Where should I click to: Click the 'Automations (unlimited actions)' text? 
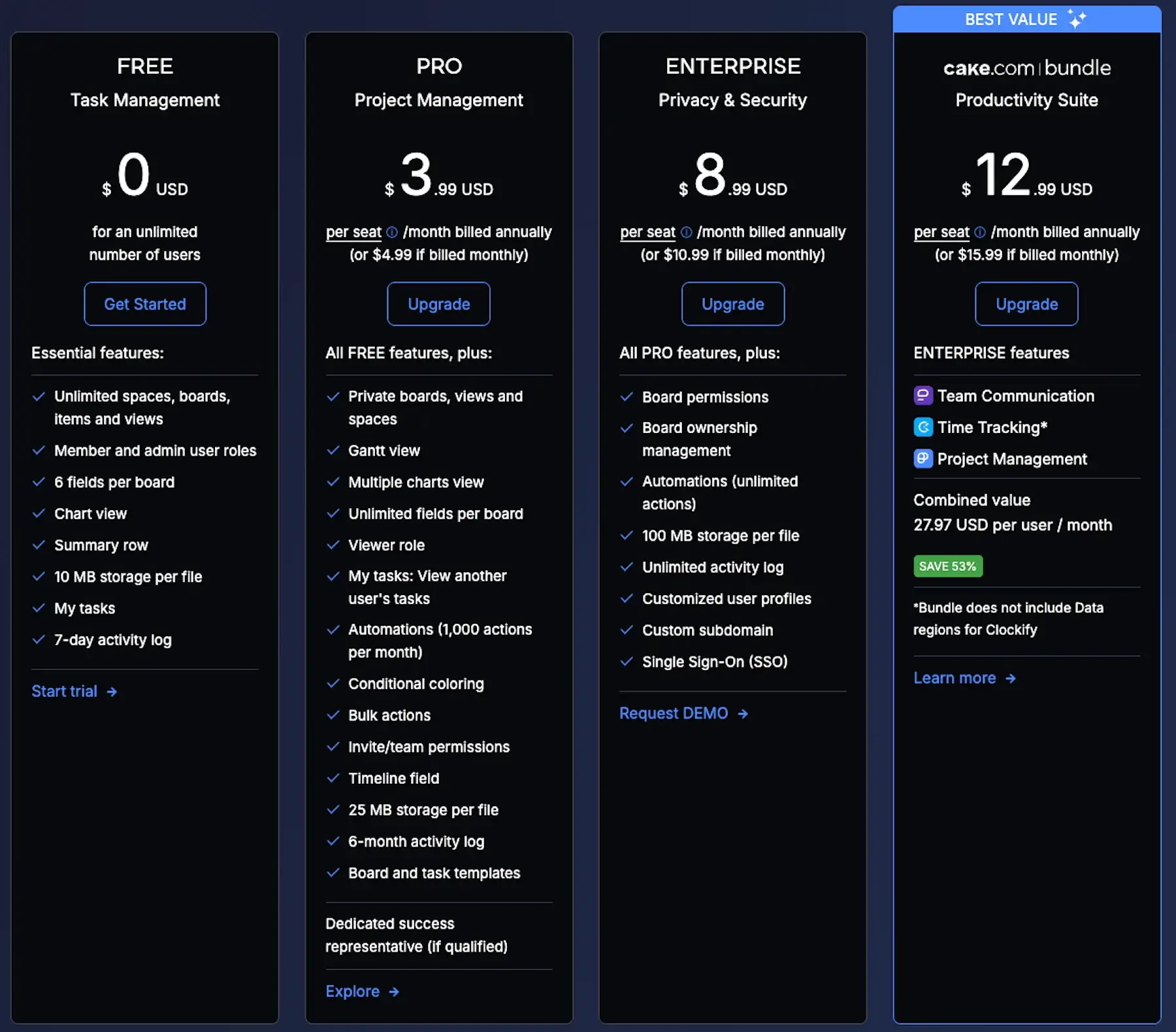pos(720,492)
